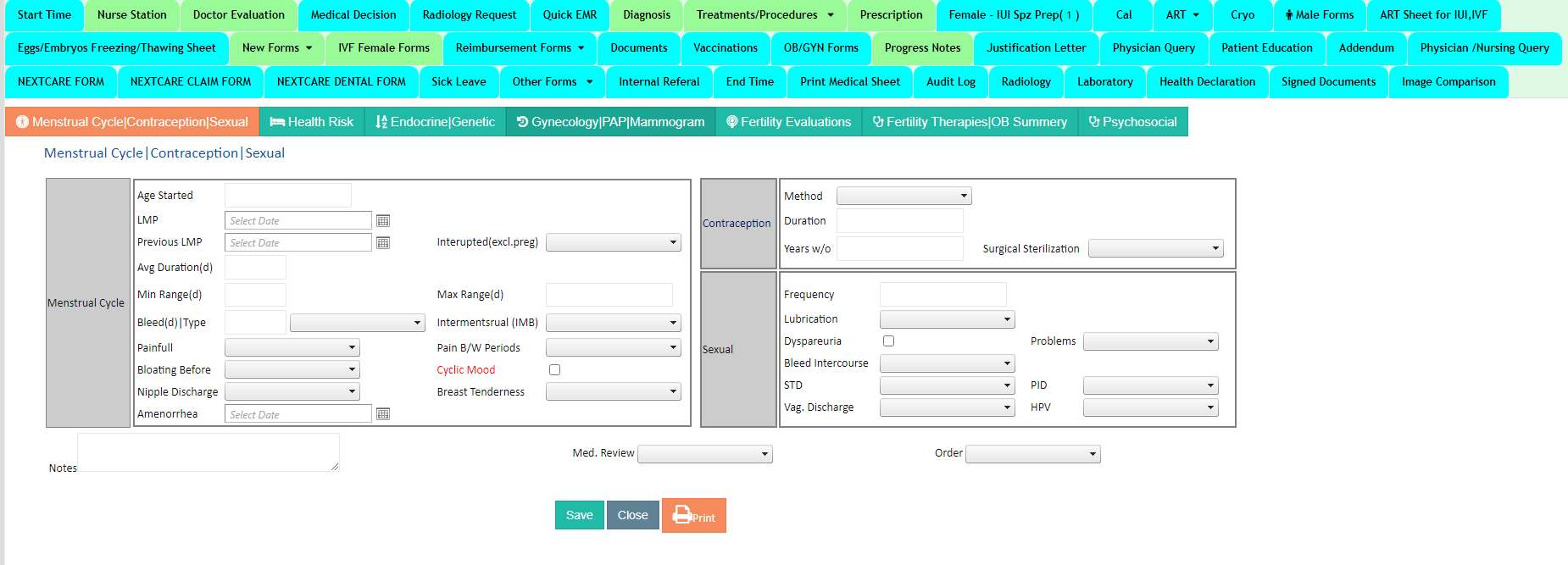Open the Surgical Sterilization dropdown

pos(1155,248)
